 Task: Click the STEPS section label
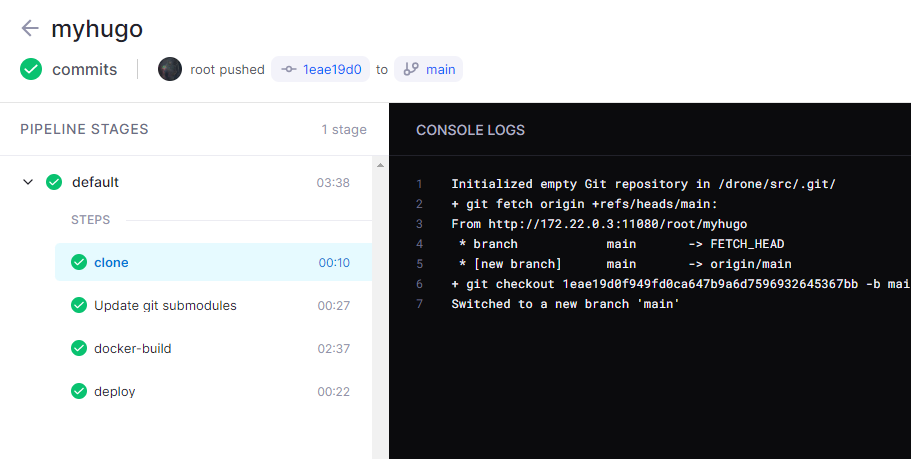91,220
